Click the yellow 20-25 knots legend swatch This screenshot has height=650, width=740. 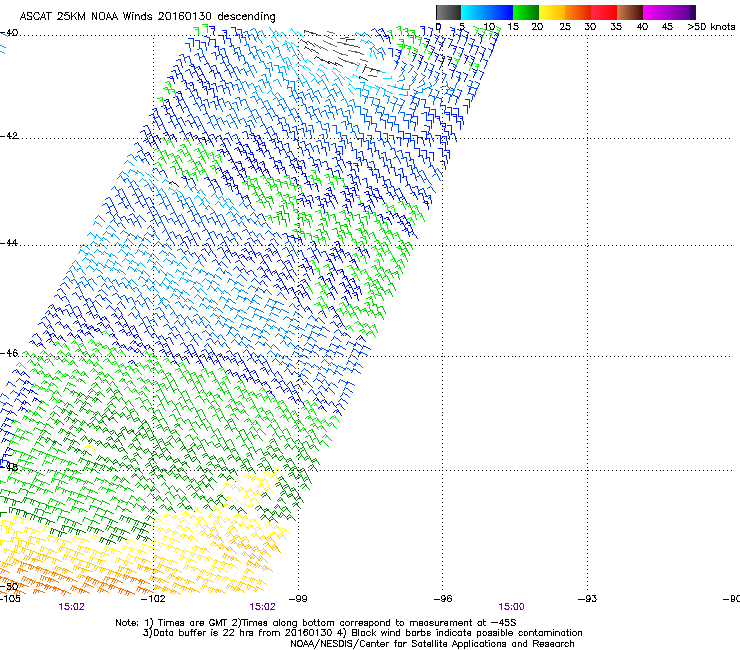(552, 12)
